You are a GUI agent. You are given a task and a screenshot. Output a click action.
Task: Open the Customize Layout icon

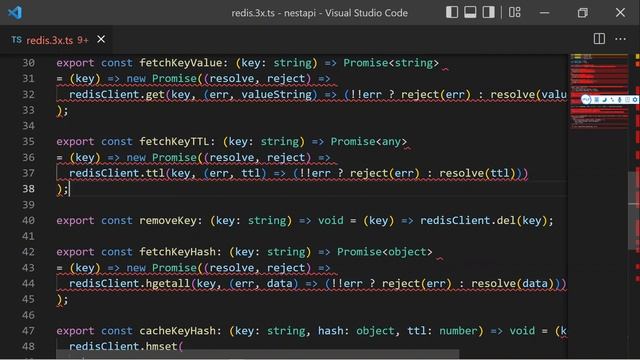pyautogui.click(x=515, y=12)
